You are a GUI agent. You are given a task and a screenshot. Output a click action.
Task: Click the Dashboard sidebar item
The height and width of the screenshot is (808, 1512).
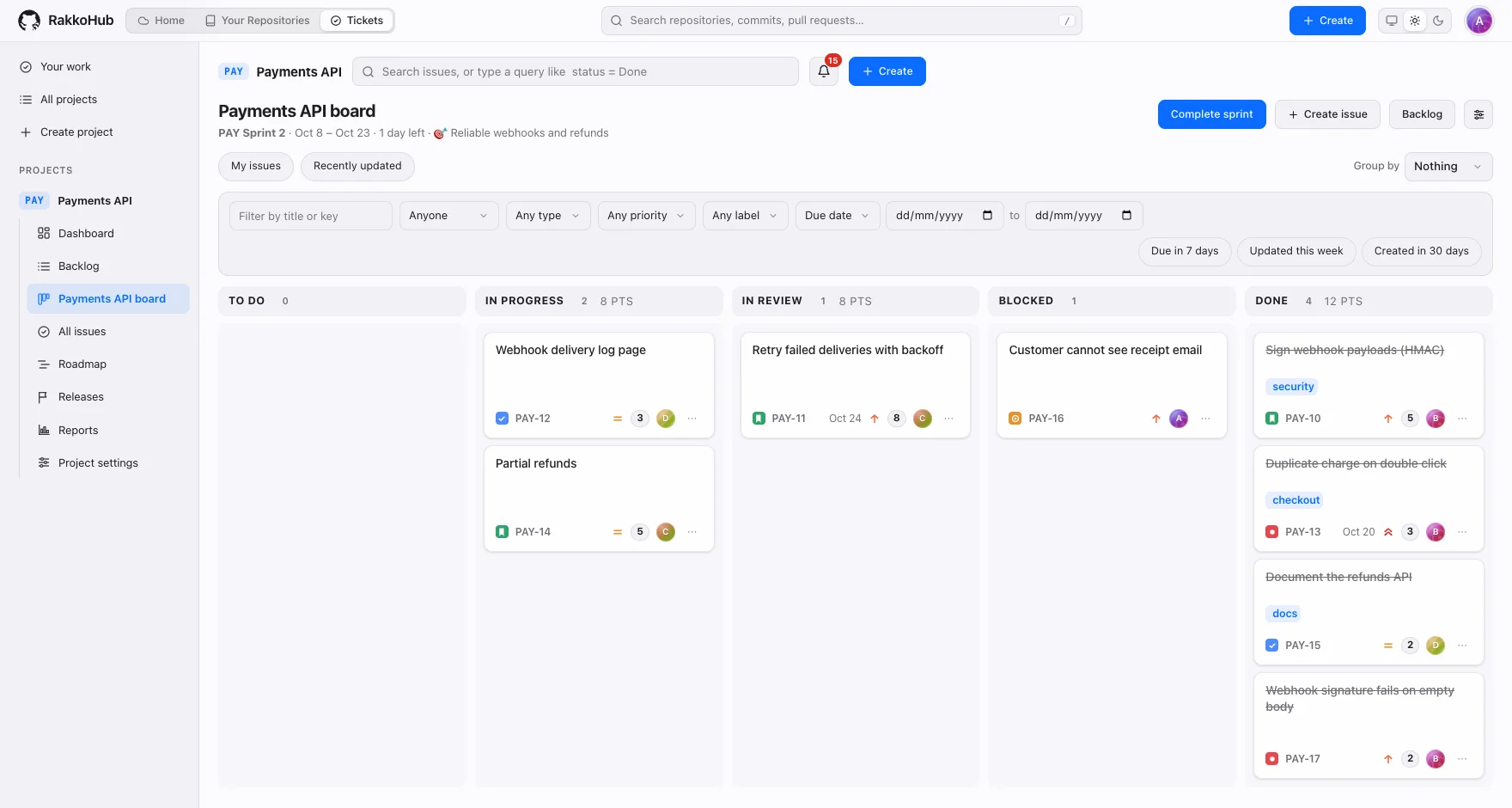[x=108, y=234]
